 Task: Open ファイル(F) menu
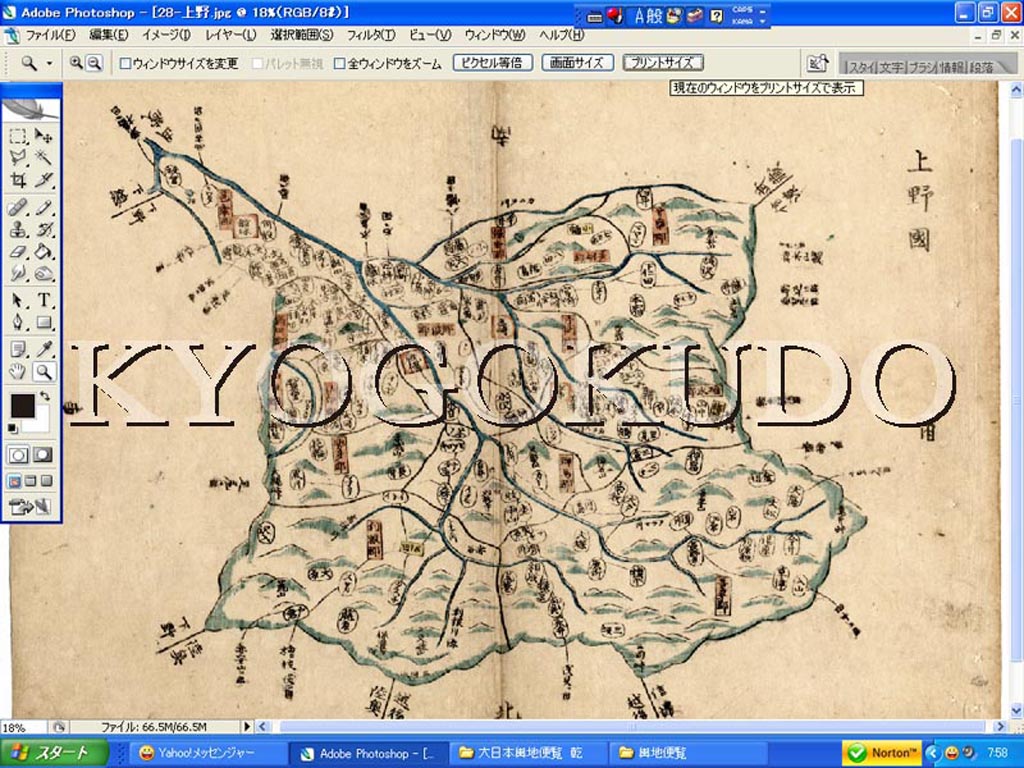[50, 35]
